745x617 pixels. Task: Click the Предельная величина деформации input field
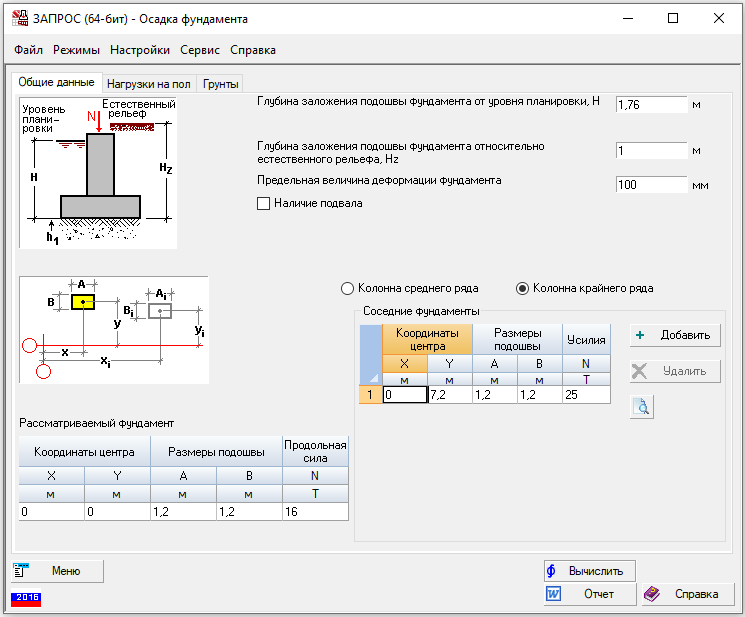point(651,185)
